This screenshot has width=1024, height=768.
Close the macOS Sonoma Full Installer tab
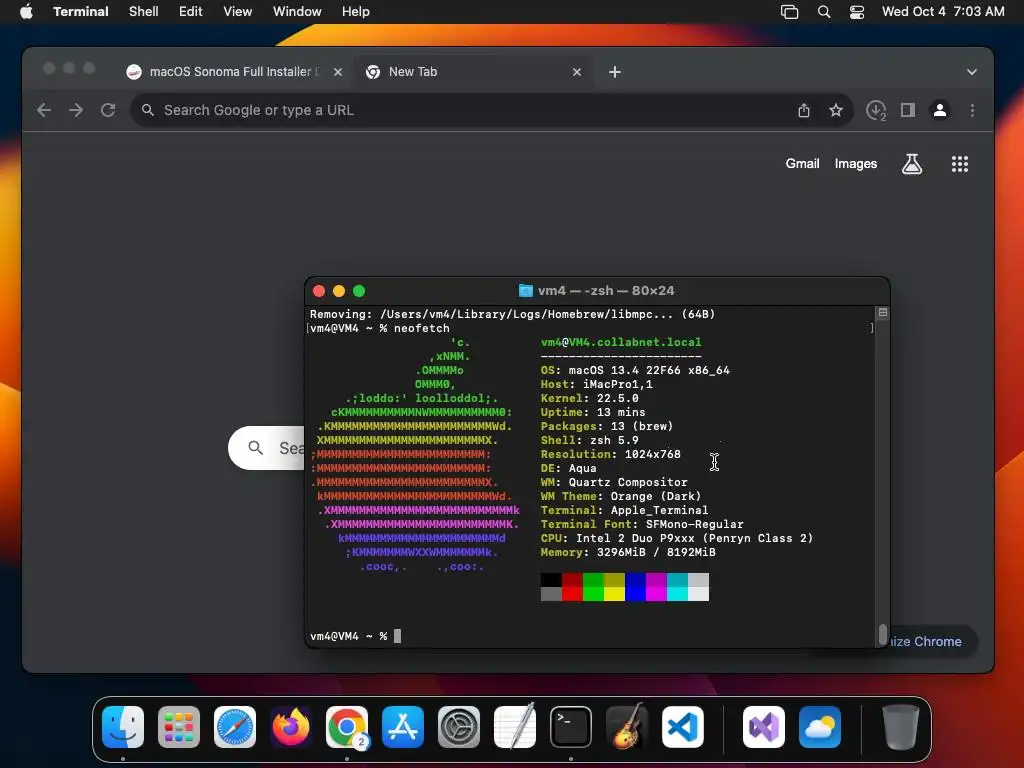(x=338, y=72)
